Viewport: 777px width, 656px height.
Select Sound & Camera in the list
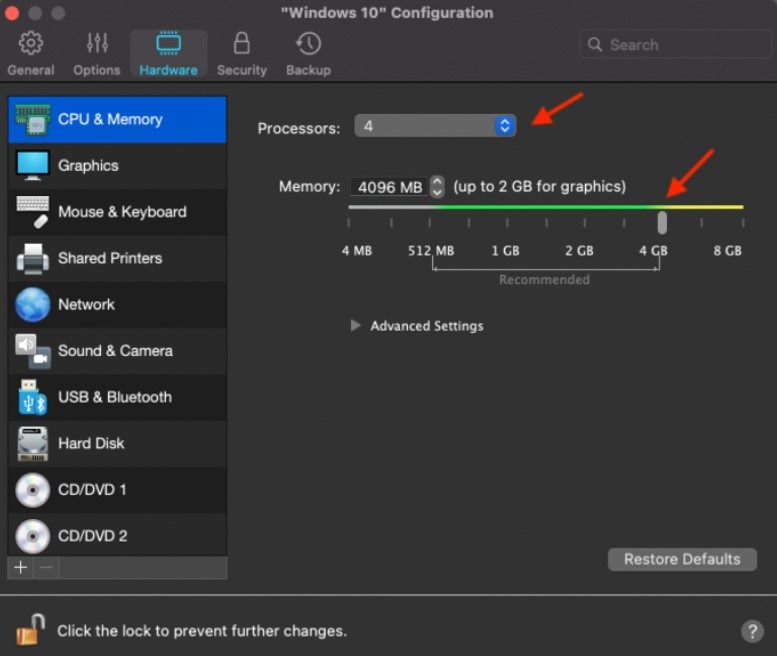[117, 351]
